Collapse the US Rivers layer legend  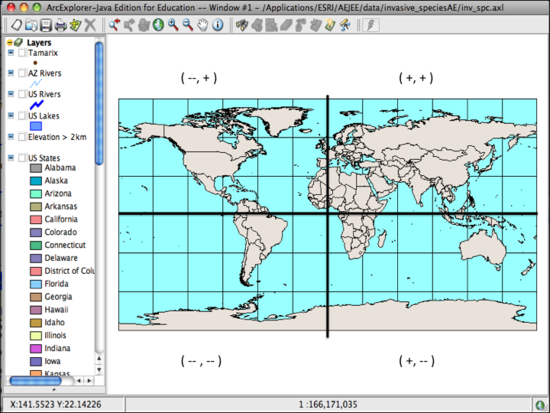(11, 94)
